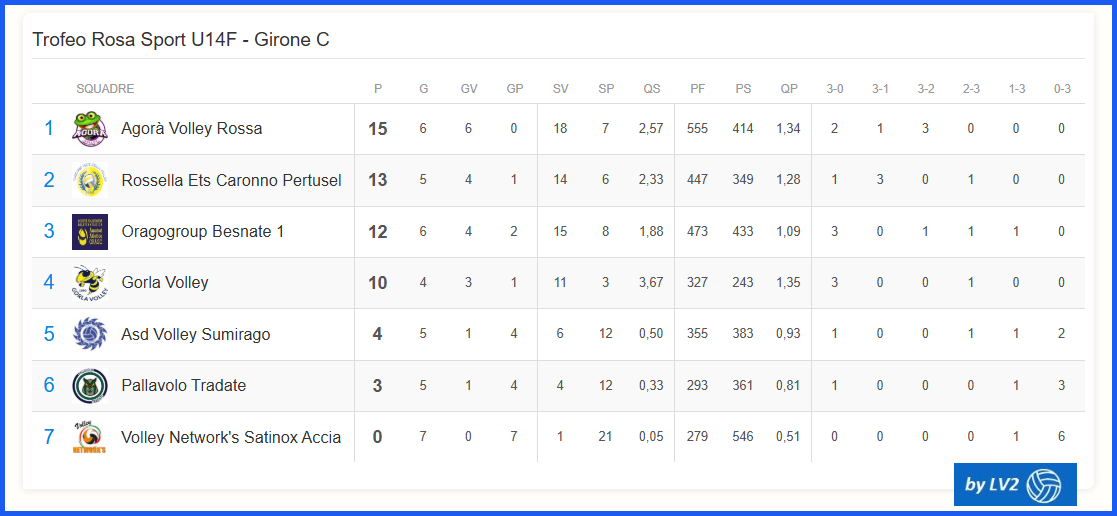Open Agorà Volley Rossa team name
Image resolution: width=1117 pixels, height=516 pixels.
coord(192,128)
